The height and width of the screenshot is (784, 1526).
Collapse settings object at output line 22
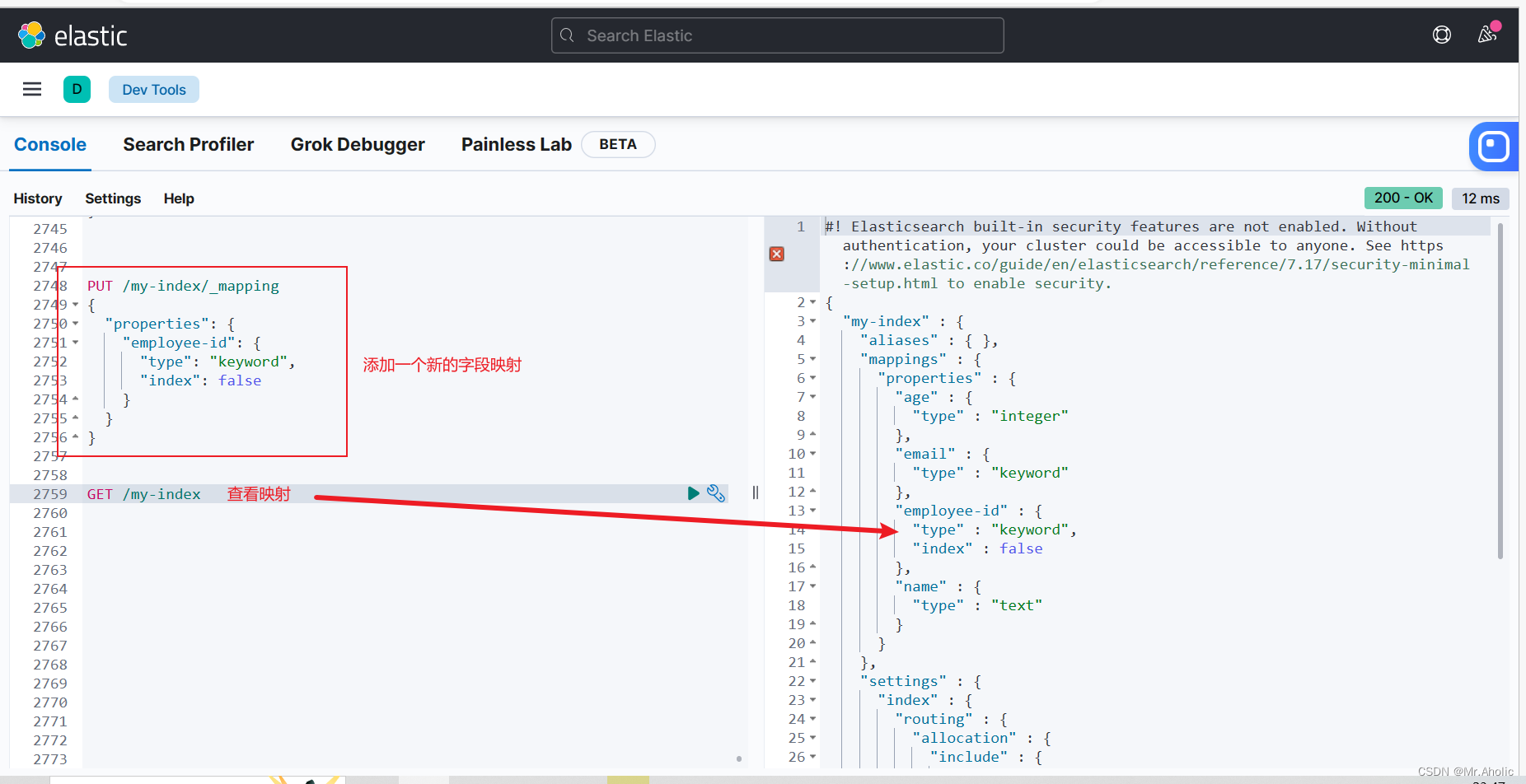(812, 681)
